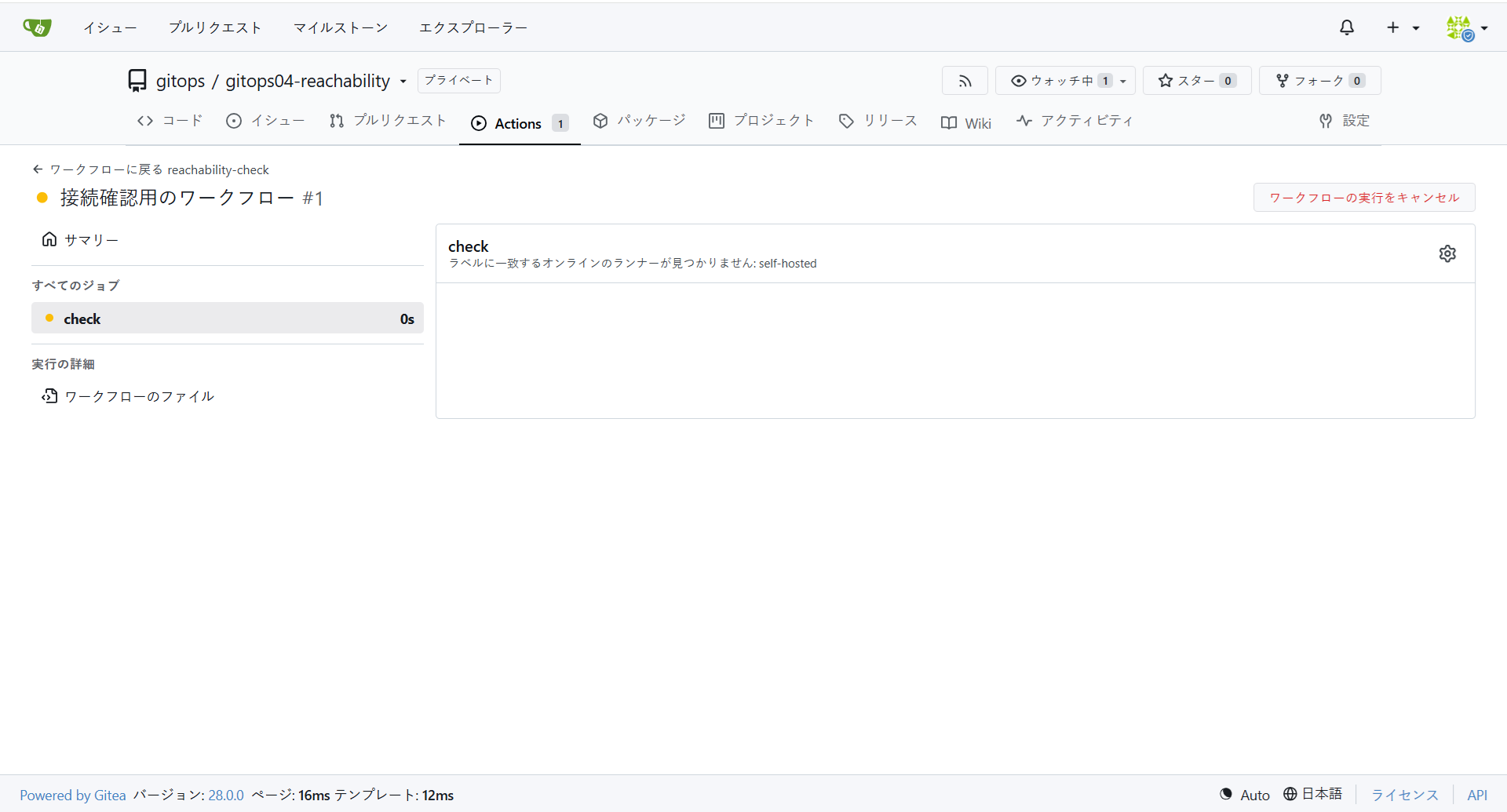Click the tools icon of 設定 tab
Screen dimensions: 1507x812
click(1326, 121)
